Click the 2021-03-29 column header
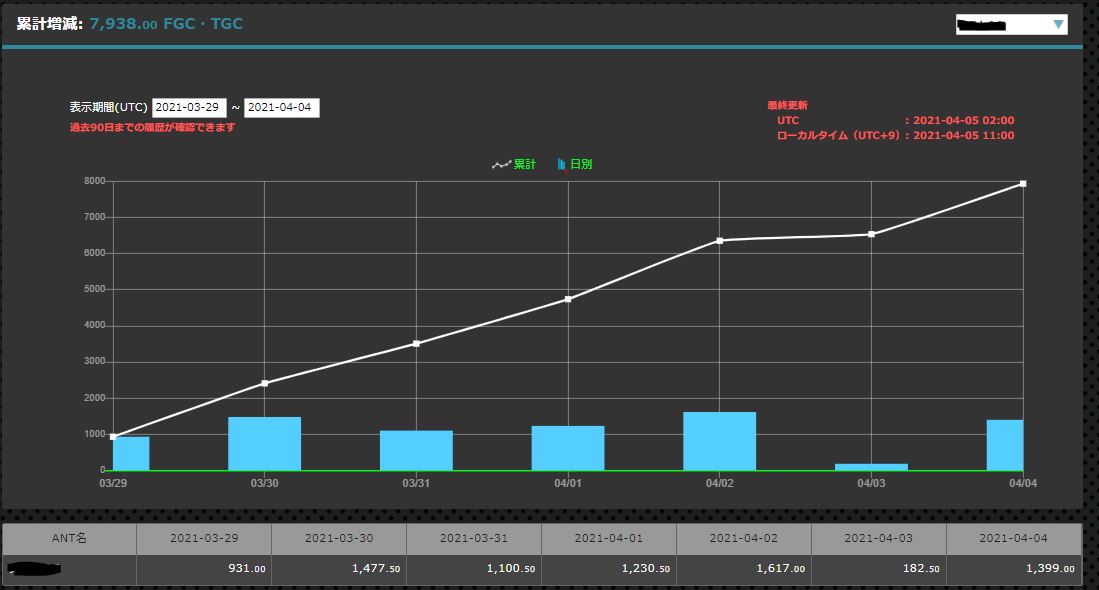Screen dimensions: 1099x590 click(204, 538)
